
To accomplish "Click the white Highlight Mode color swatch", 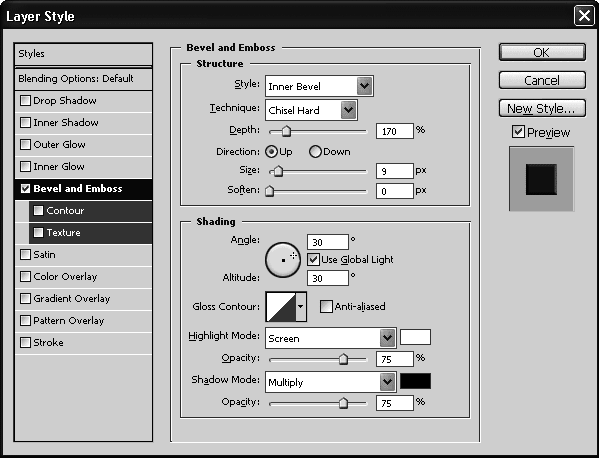I will [x=415, y=337].
